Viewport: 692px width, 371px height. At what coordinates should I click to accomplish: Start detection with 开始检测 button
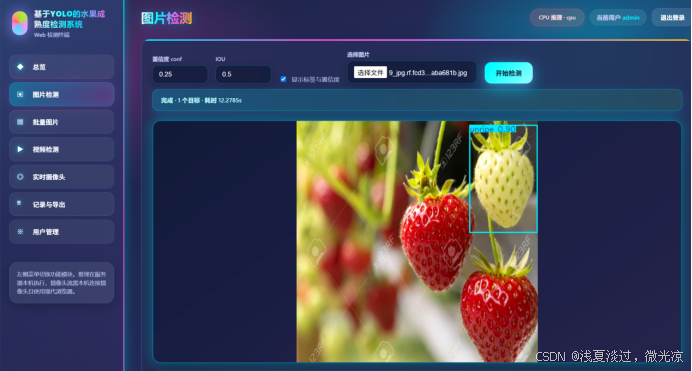coord(508,73)
